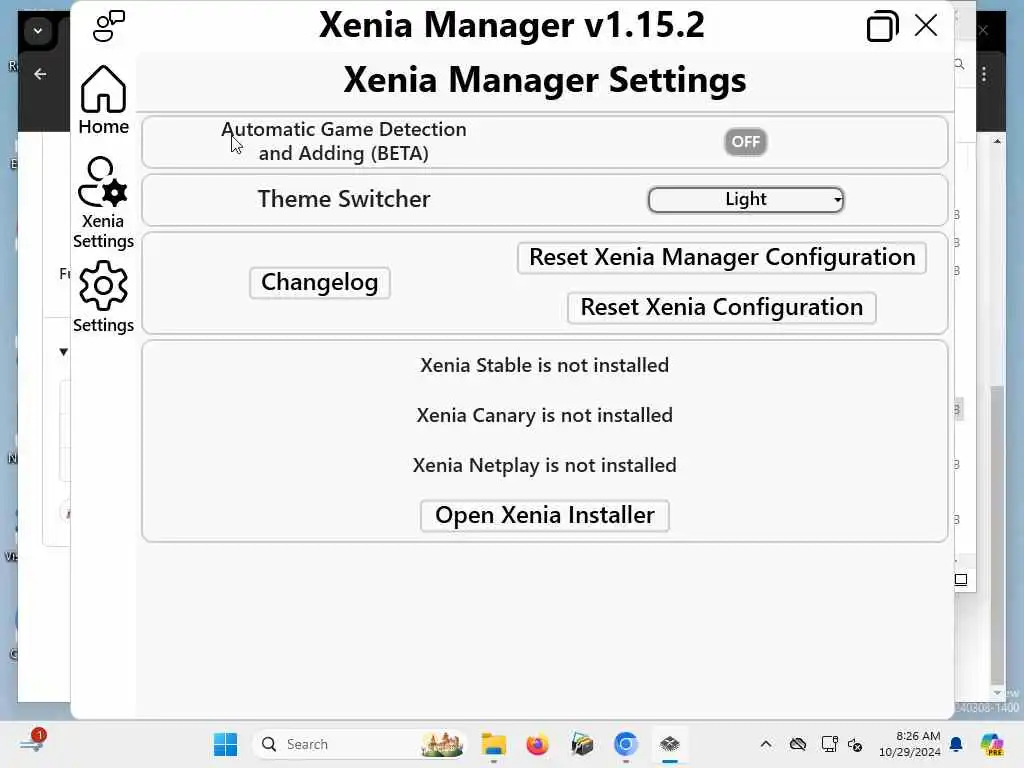
Task: Click the network display tray icon
Action: point(829,744)
